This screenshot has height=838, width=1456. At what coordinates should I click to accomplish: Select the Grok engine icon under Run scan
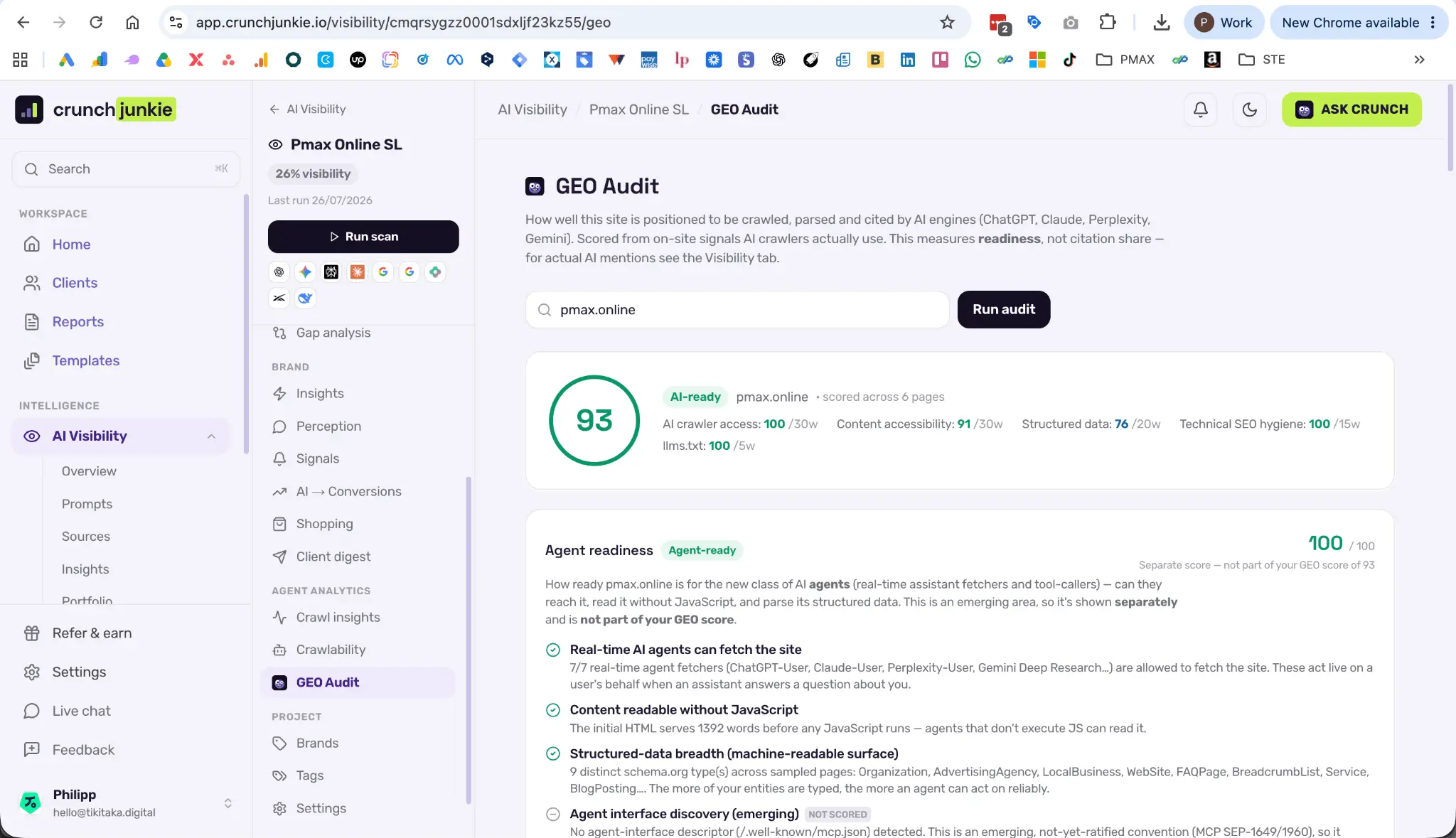pos(279,298)
